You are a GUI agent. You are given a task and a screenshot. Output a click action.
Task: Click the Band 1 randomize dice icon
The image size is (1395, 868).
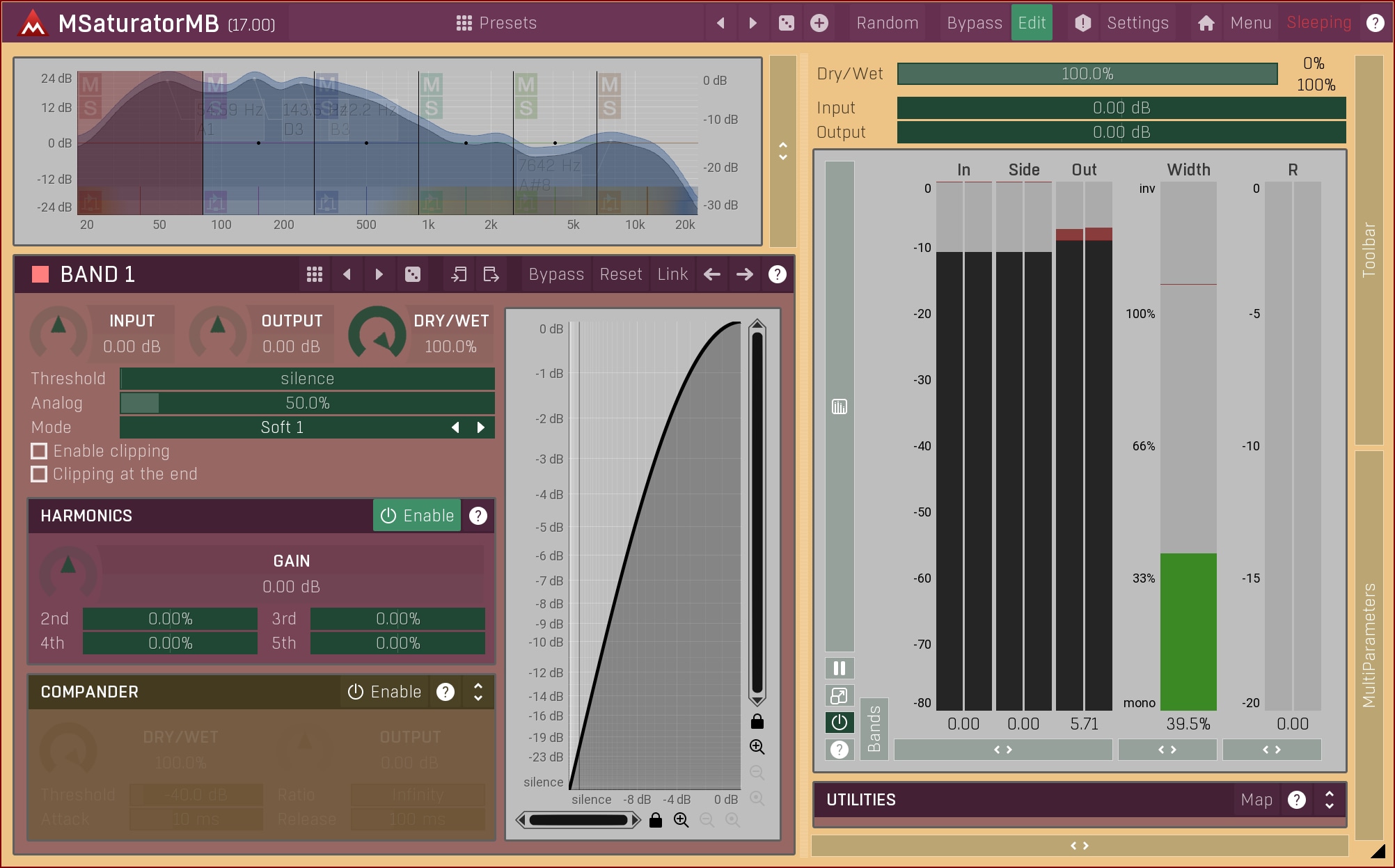413,274
